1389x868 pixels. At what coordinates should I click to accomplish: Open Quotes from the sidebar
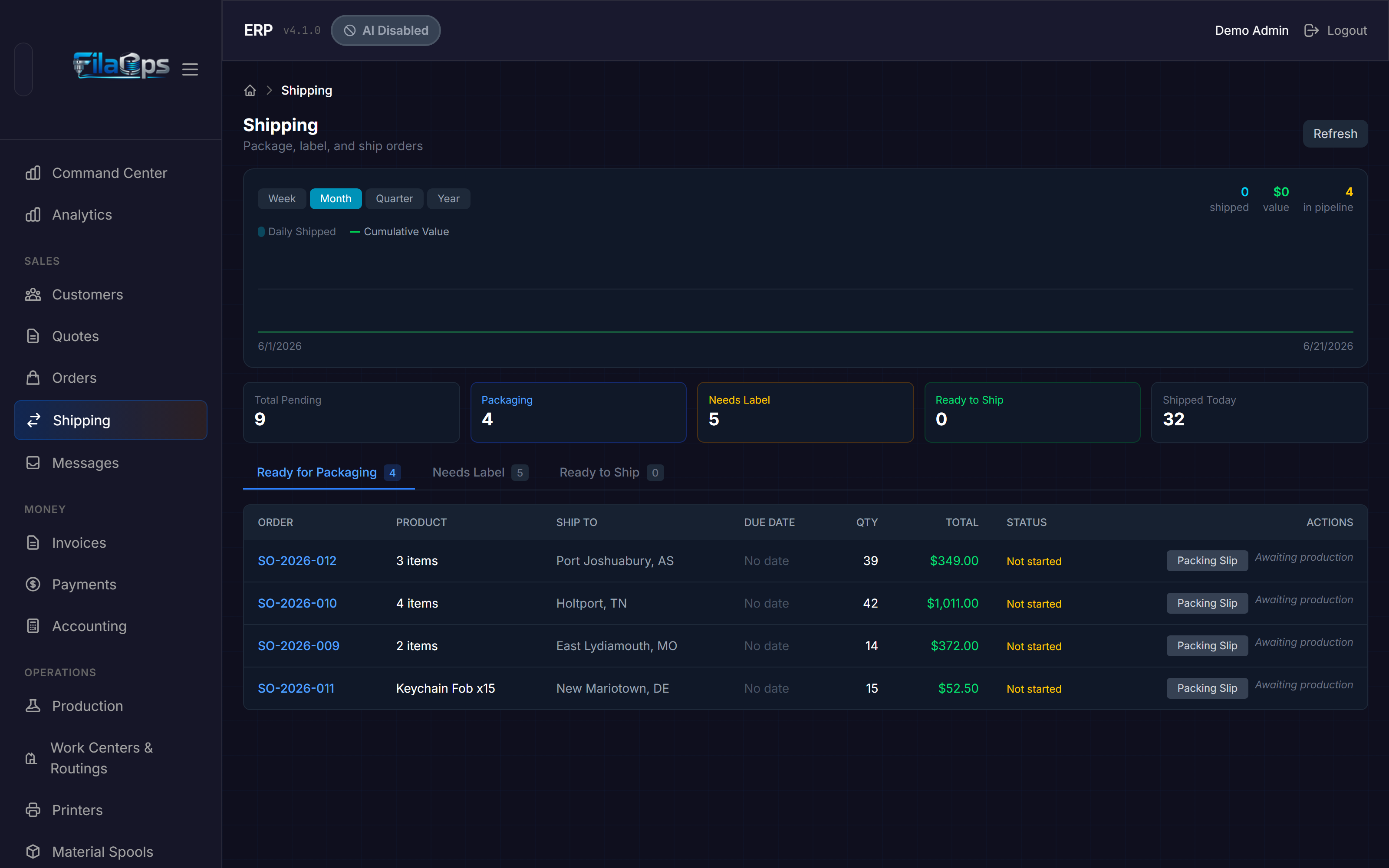pyautogui.click(x=110, y=336)
